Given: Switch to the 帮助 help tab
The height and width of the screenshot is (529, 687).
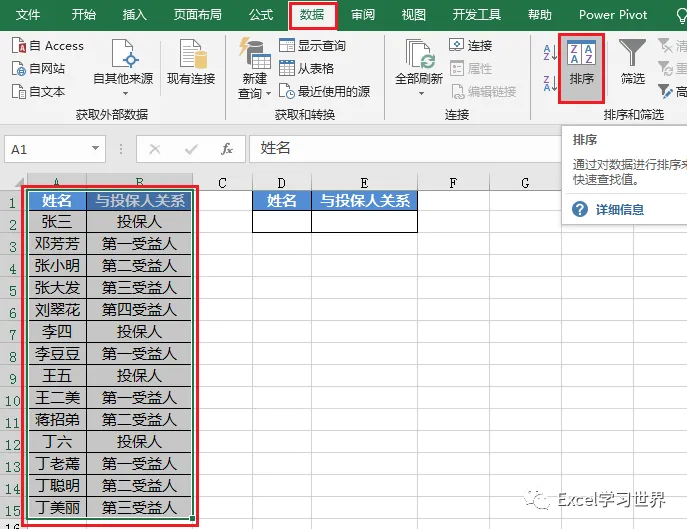Looking at the screenshot, I should coord(540,15).
